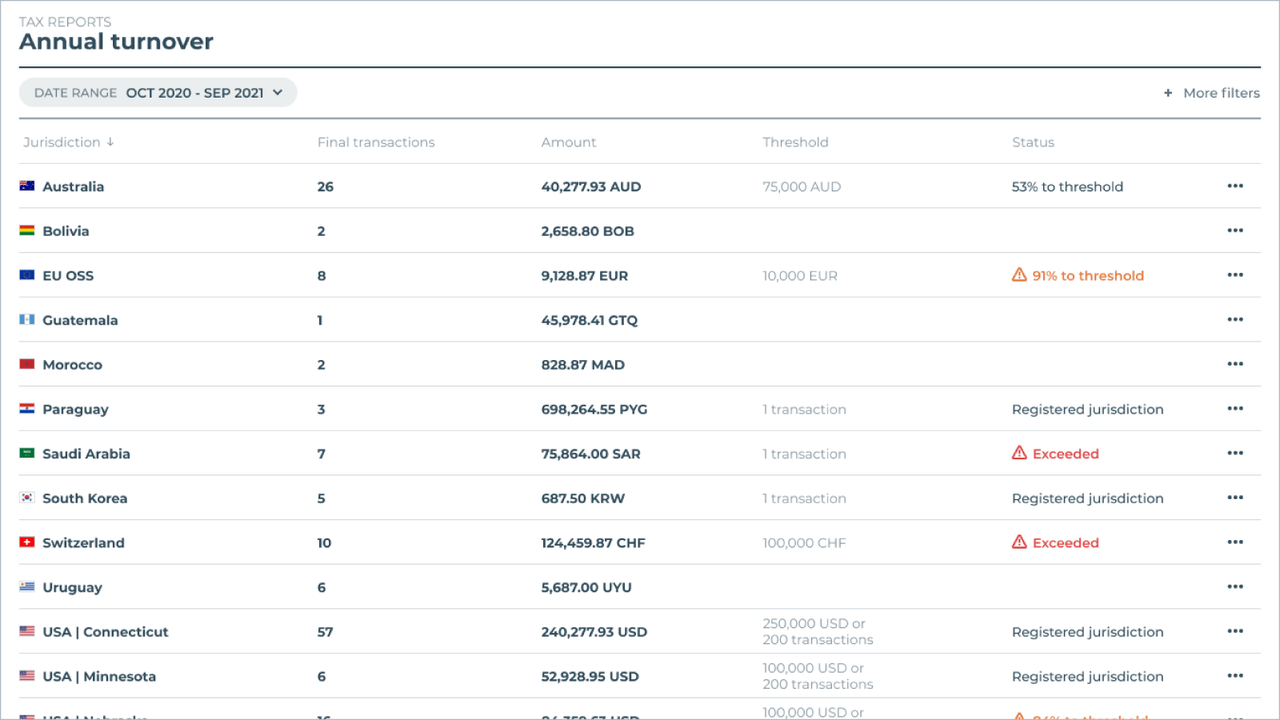Image resolution: width=1280 pixels, height=720 pixels.
Task: Open the ellipsis menu for USA | Connecticut
Action: coord(1235,632)
